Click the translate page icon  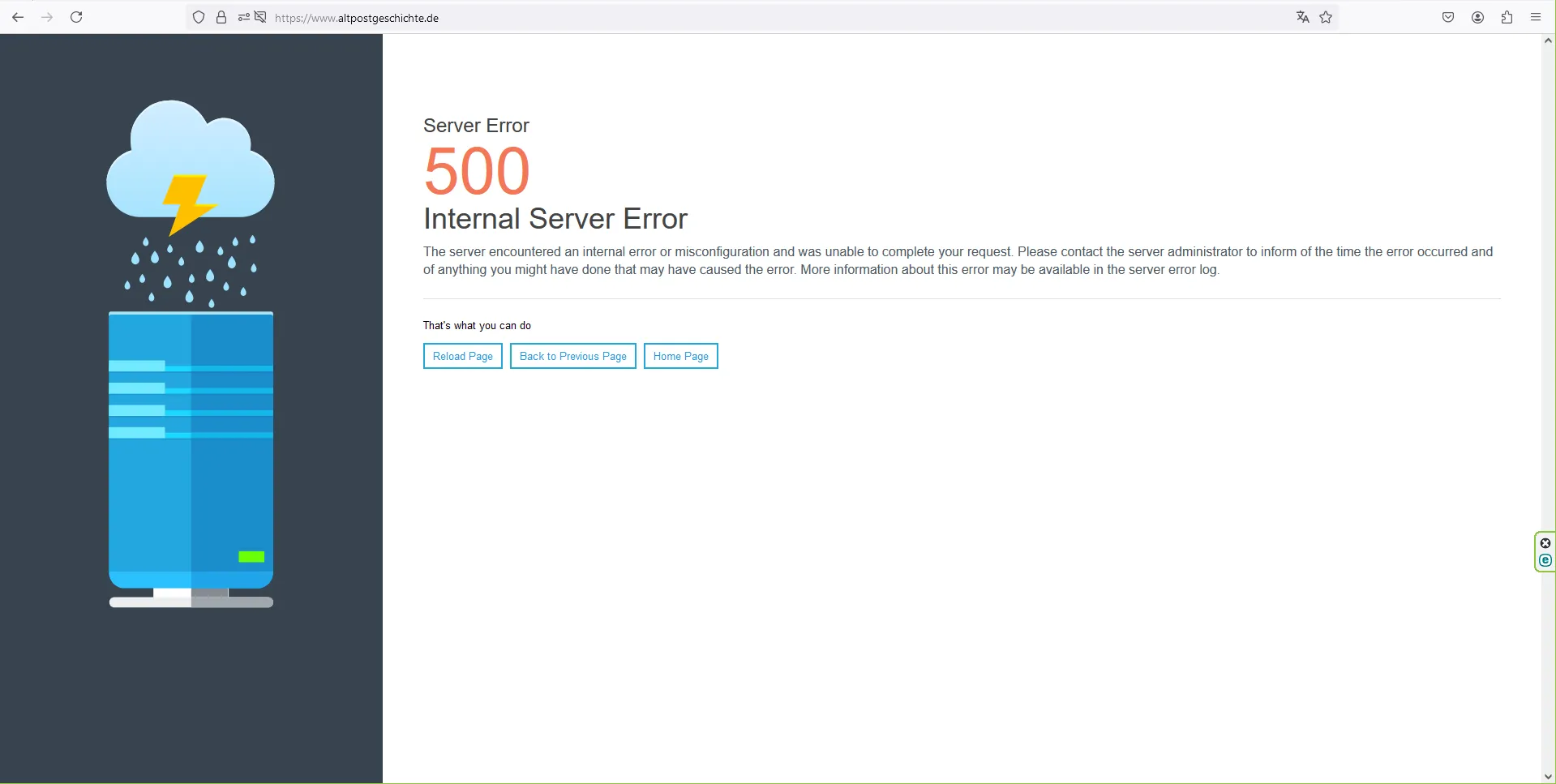point(1302,17)
